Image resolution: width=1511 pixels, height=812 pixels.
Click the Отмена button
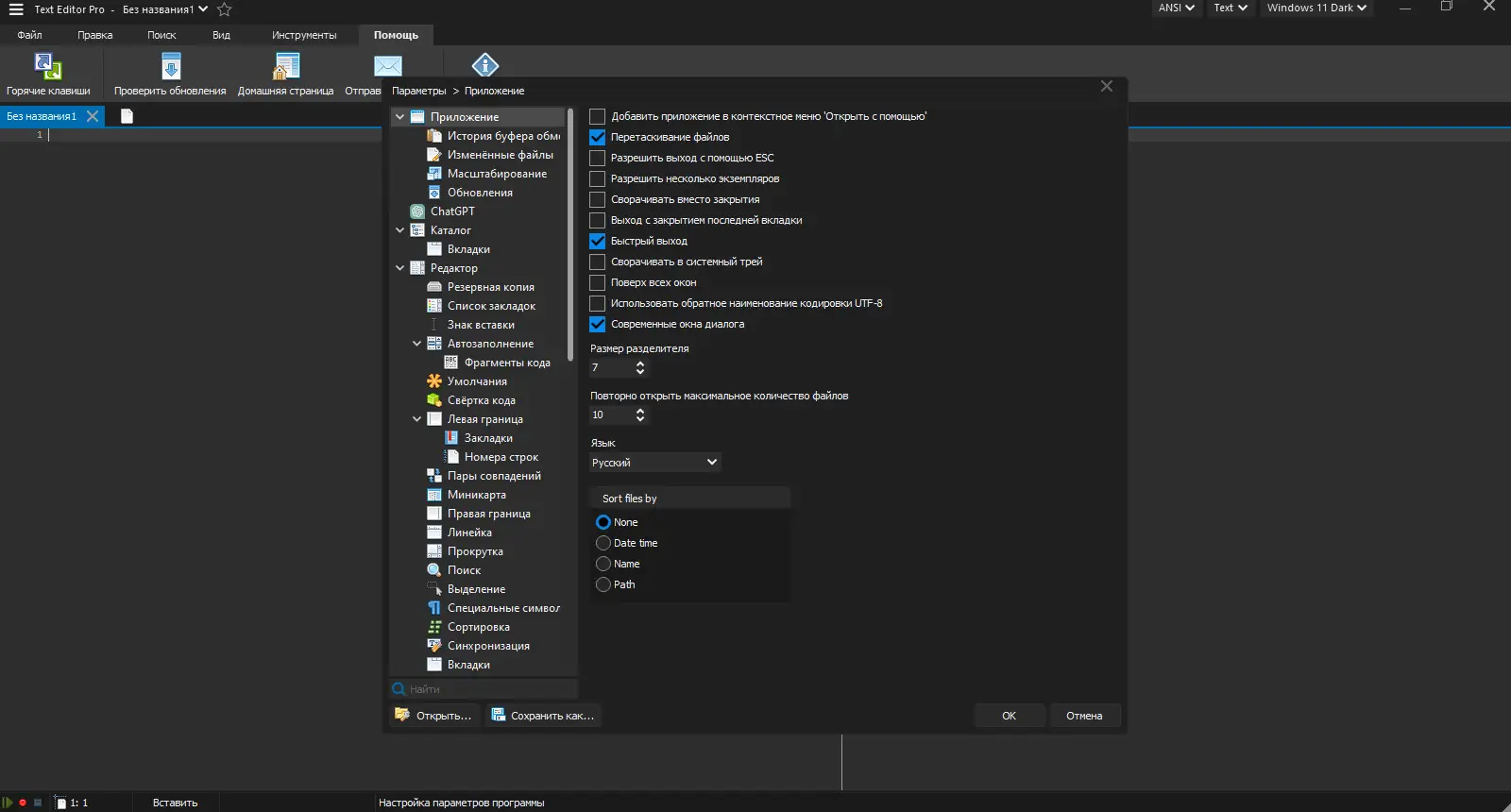point(1084,716)
